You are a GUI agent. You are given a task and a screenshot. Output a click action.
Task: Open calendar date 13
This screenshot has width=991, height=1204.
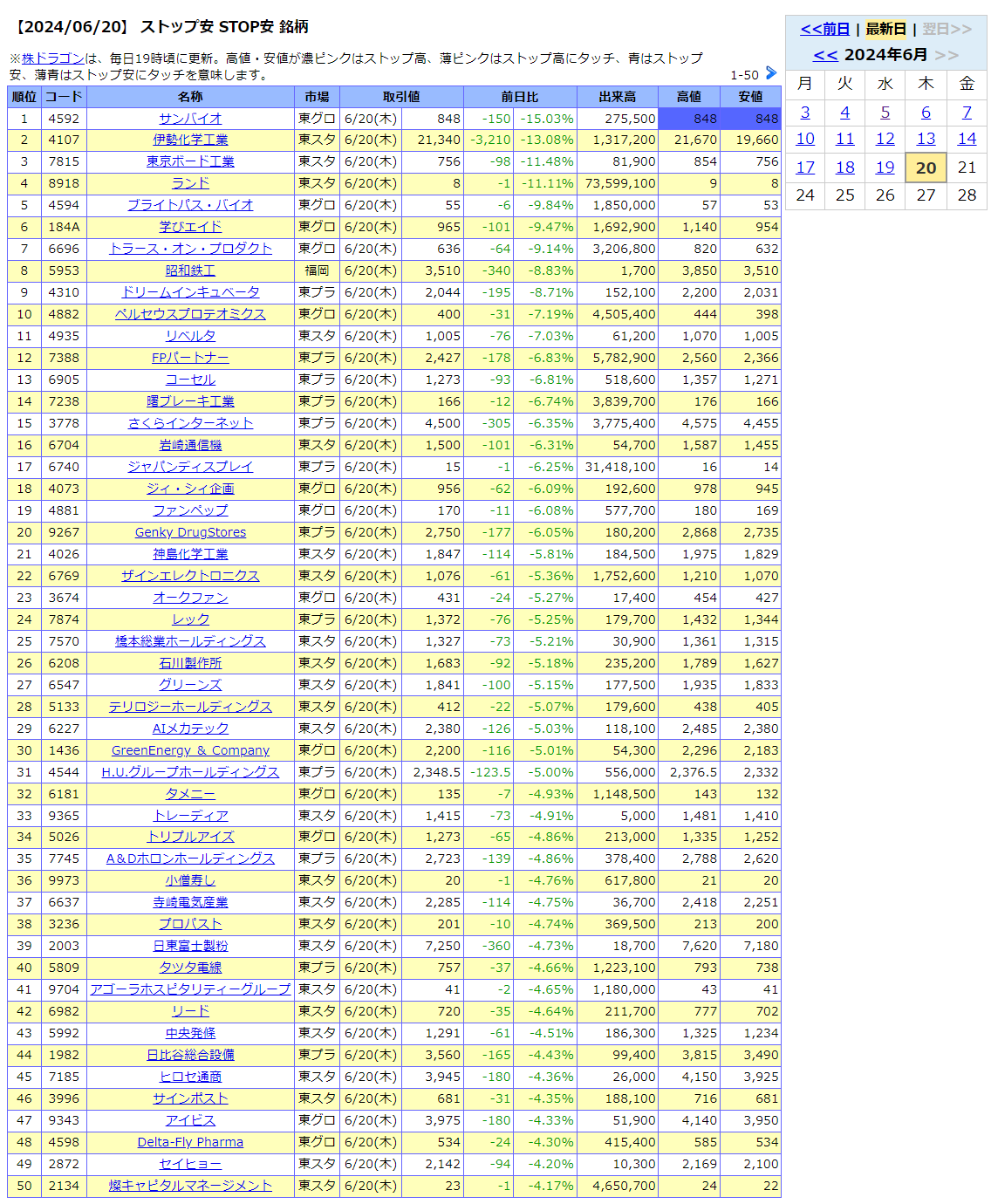pyautogui.click(x=926, y=139)
